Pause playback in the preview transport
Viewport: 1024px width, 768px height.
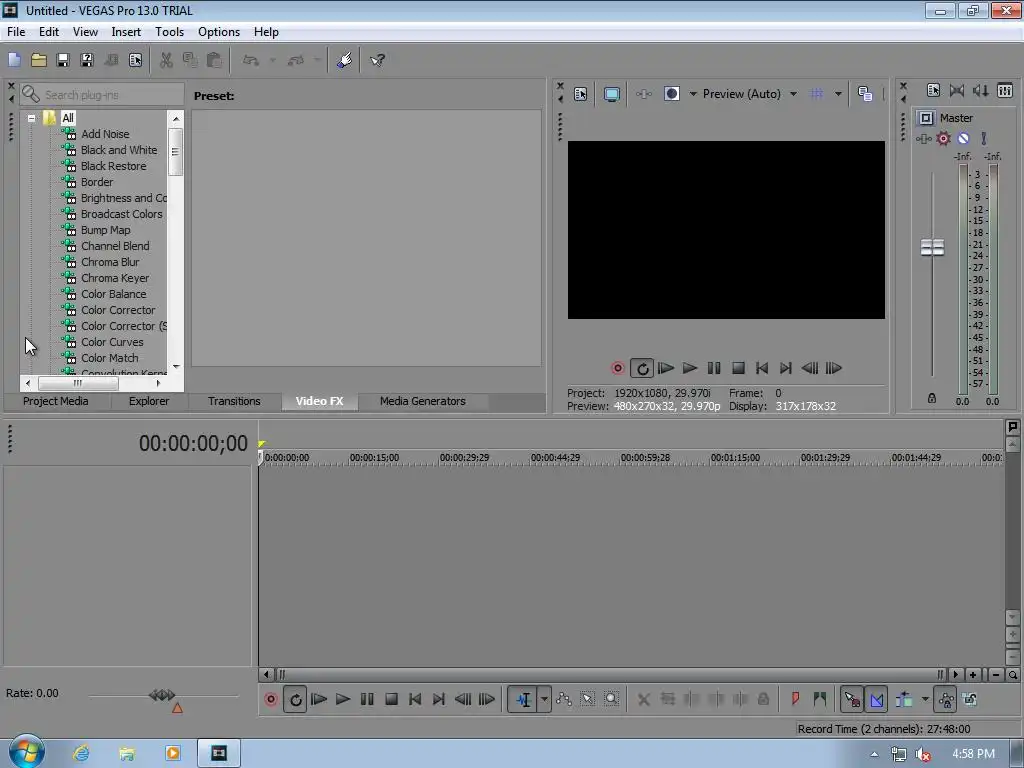tap(714, 368)
